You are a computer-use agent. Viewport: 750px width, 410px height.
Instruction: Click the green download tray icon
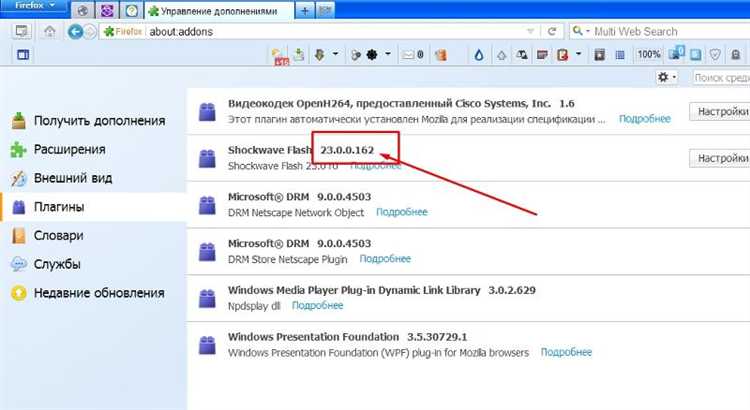point(299,55)
